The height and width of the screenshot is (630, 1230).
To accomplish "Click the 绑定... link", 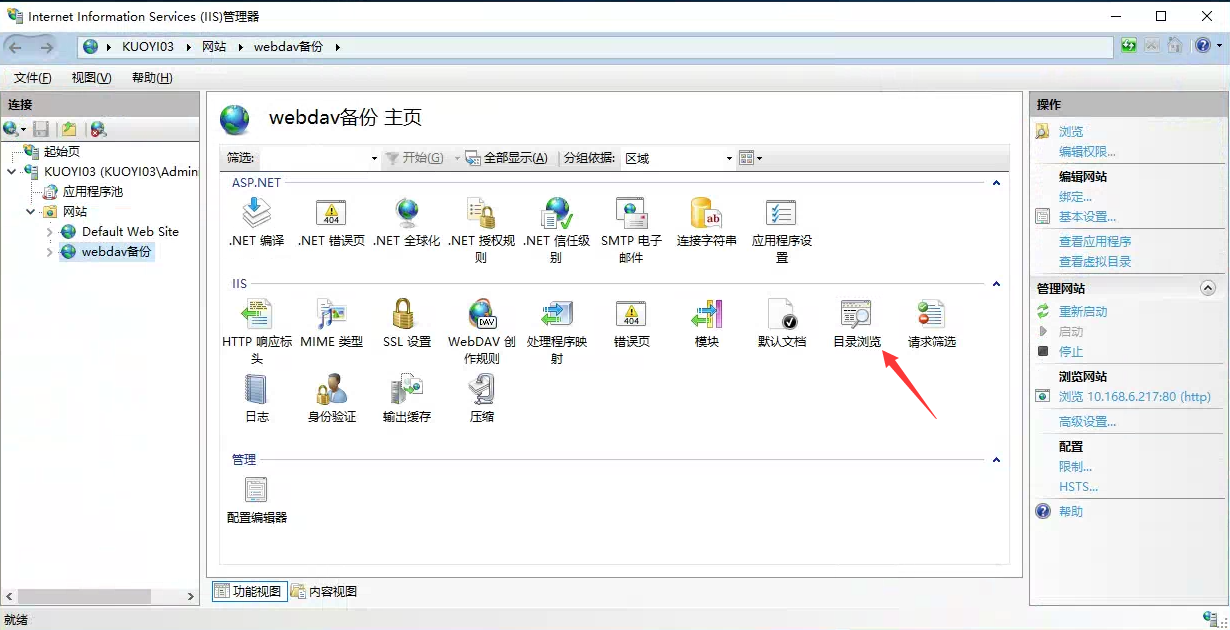I will point(1075,197).
